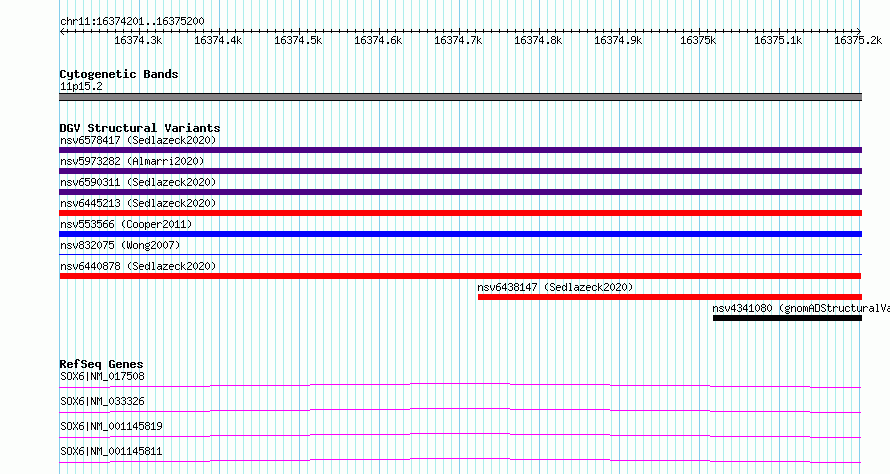Click the 16374.8k ruler tick label

[x=538, y=40]
